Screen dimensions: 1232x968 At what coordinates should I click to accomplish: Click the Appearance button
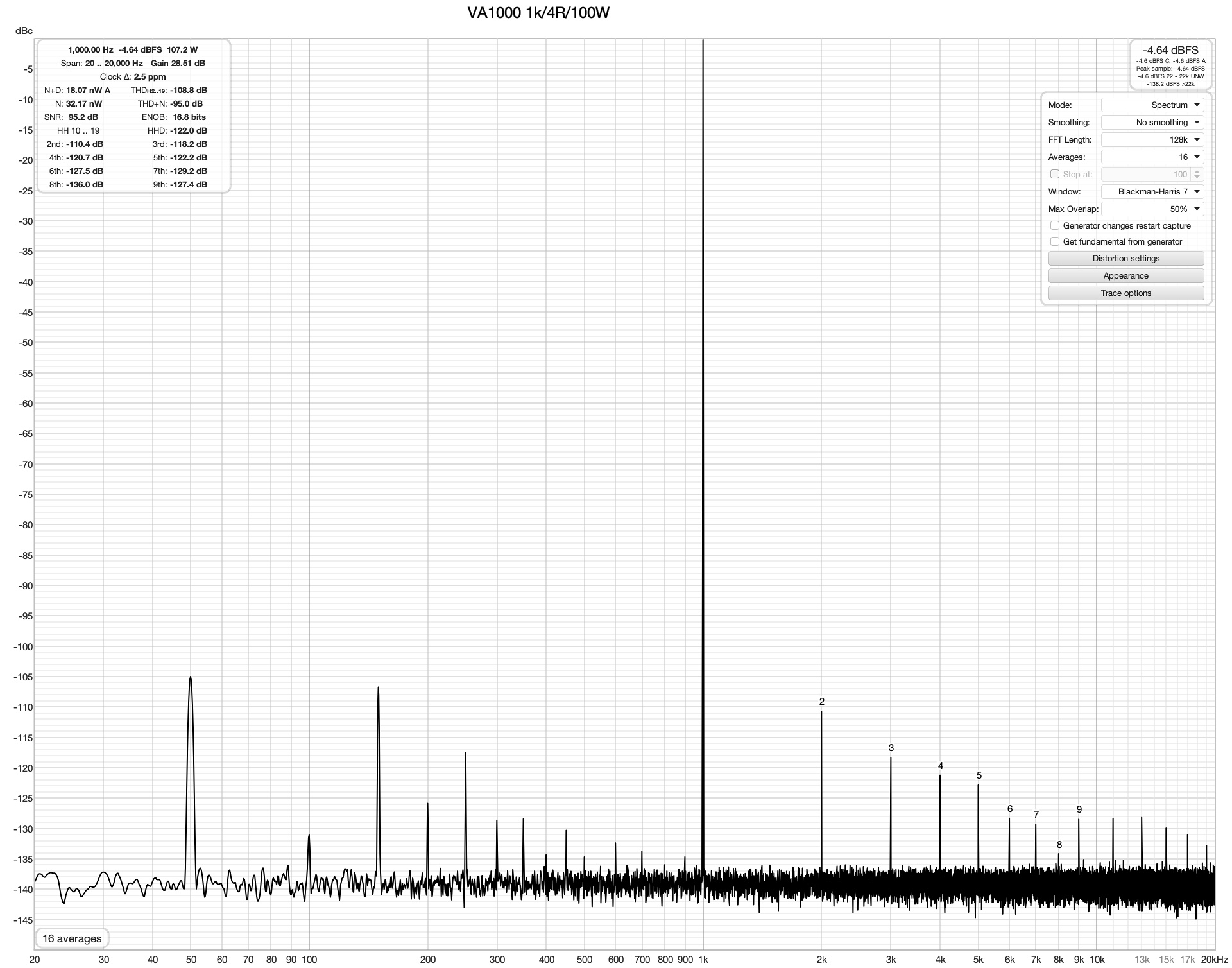point(1125,275)
